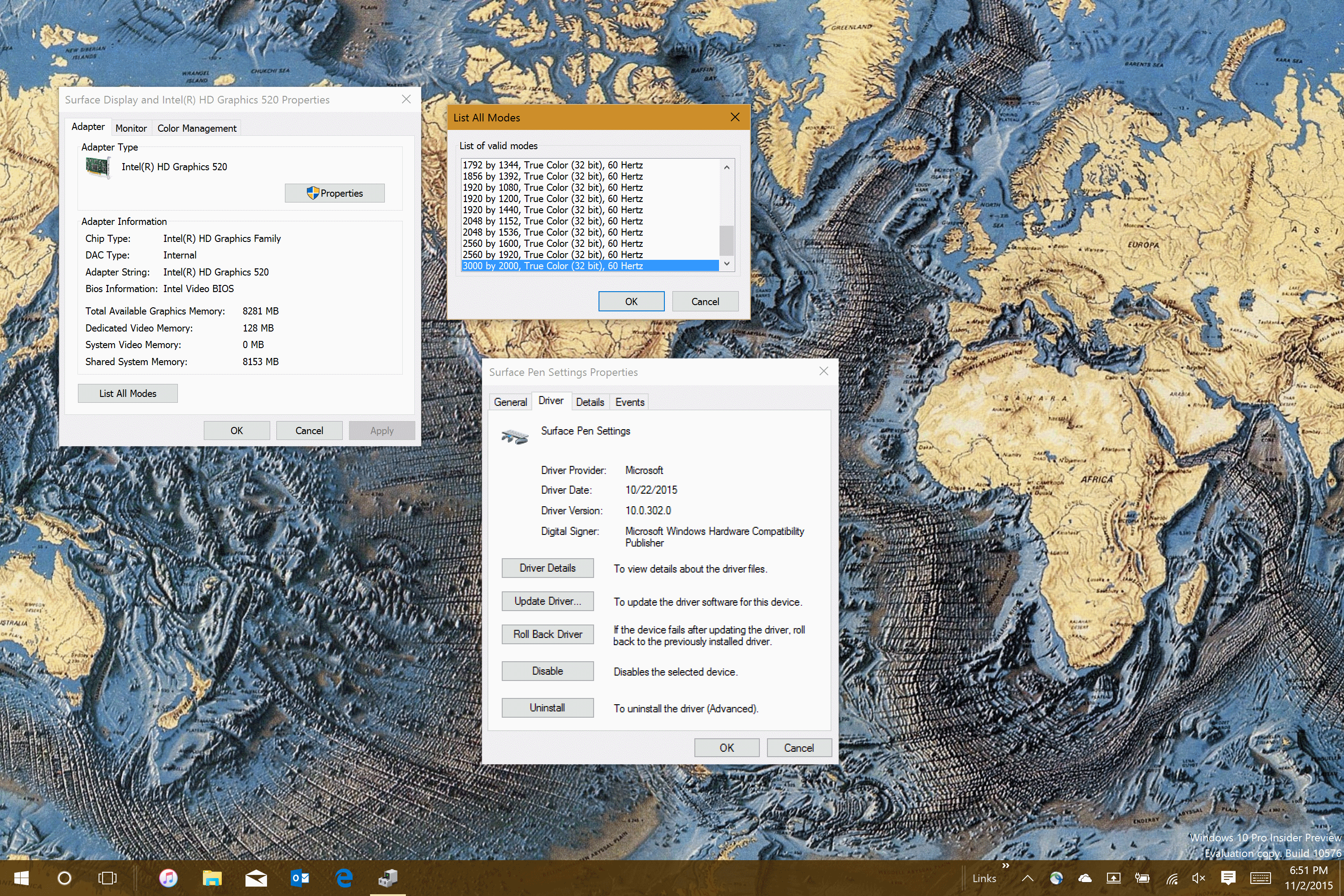
Task: Cancel the Surface Display Properties dialog
Action: coord(309,430)
